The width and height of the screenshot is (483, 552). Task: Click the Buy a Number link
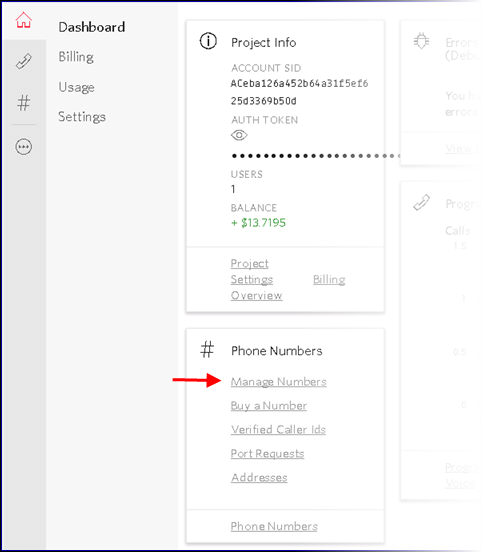tap(269, 406)
